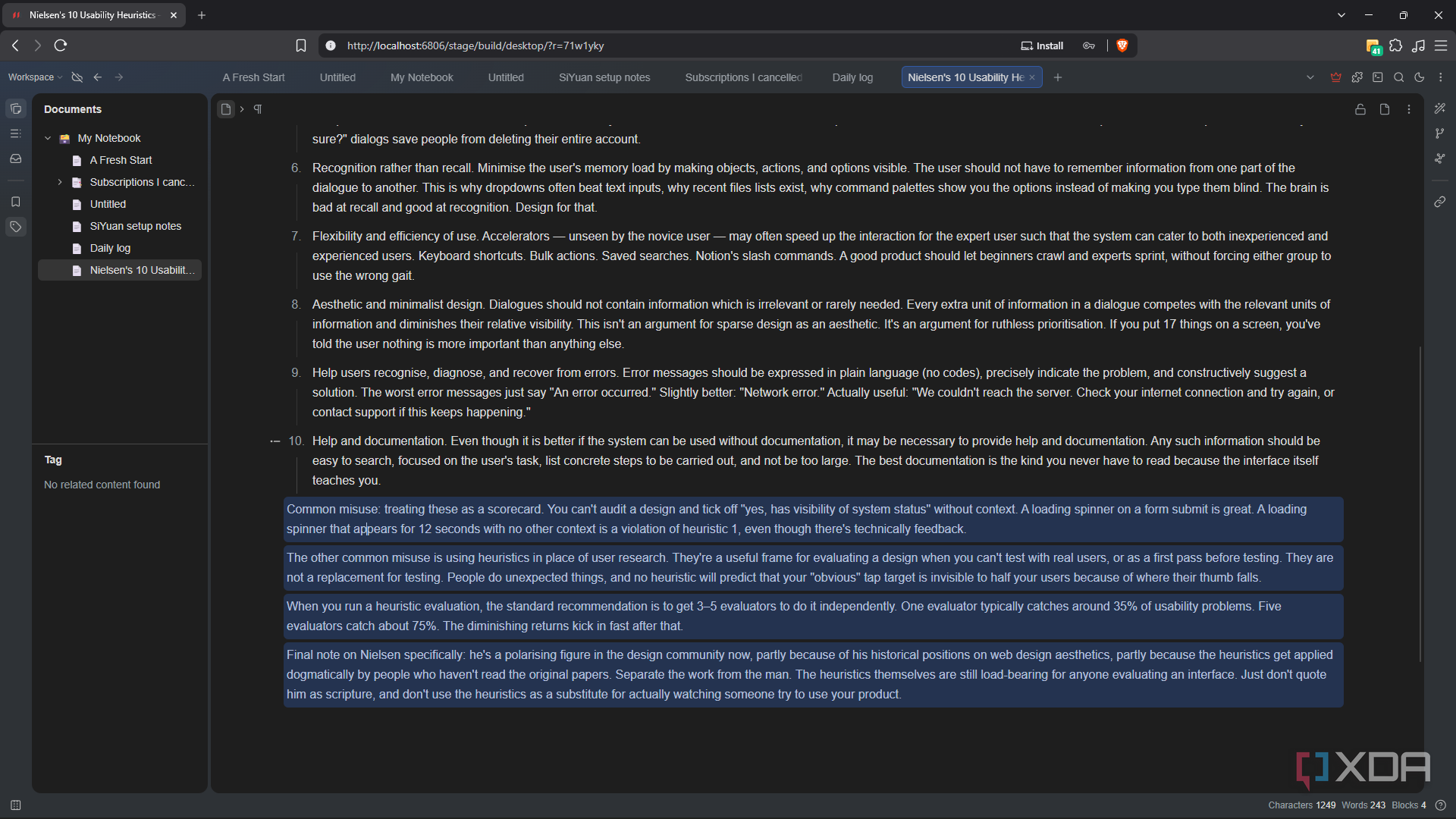
Task: Click the browser address bar URL
Action: [x=475, y=45]
